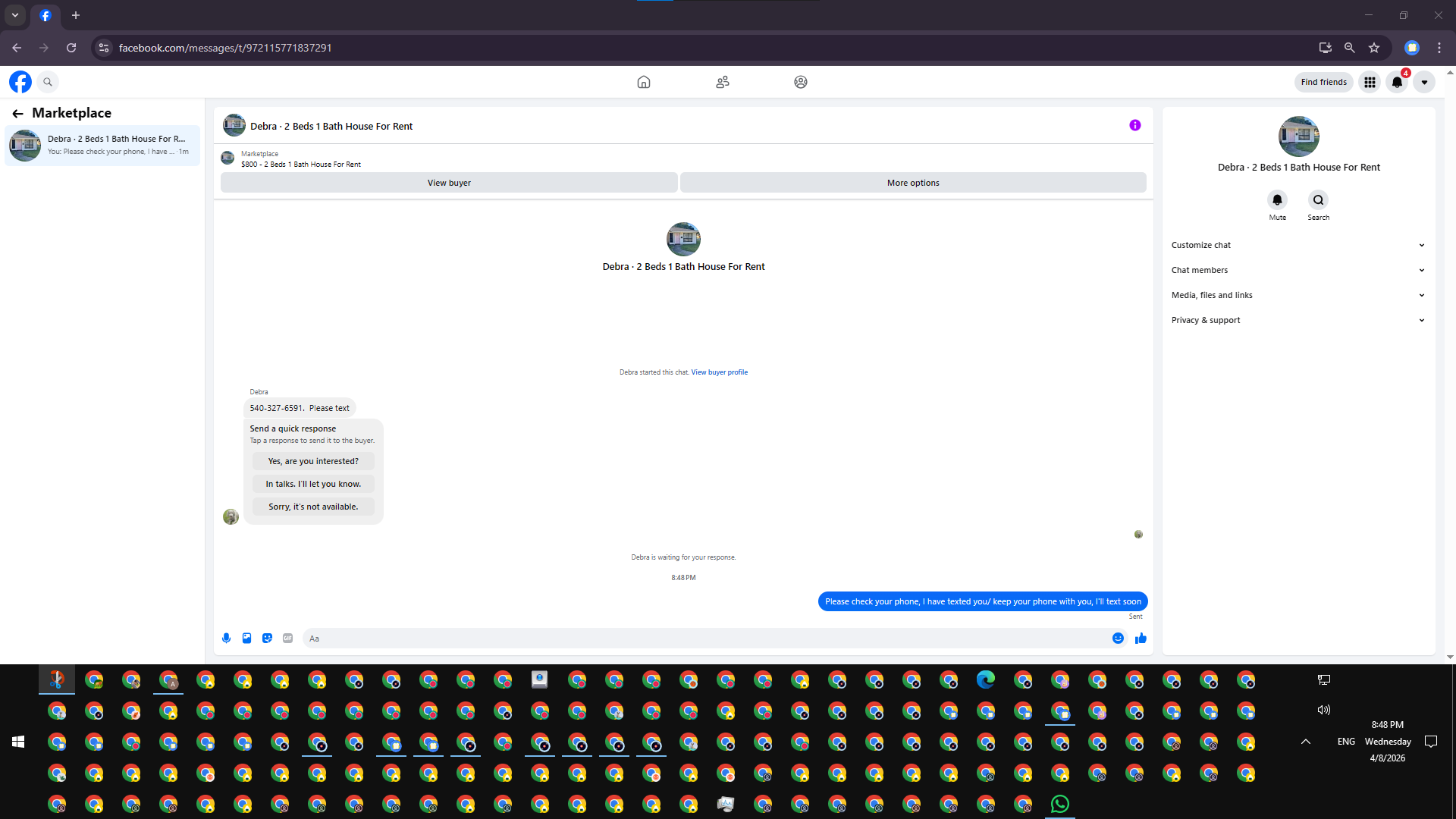Image resolution: width=1456 pixels, height=819 pixels.
Task: Mute this conversation
Action: coord(1277,200)
